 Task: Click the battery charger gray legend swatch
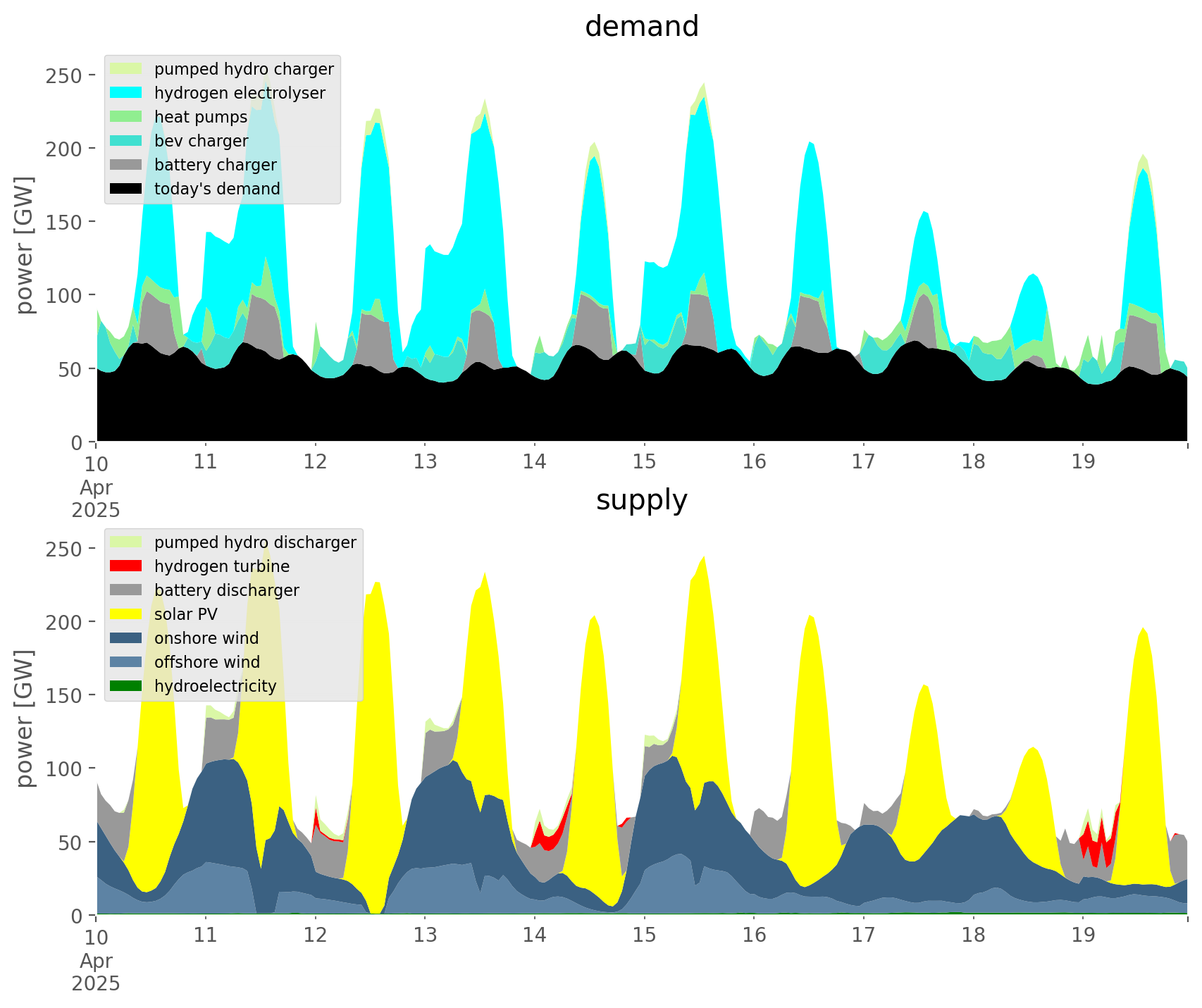(126, 165)
